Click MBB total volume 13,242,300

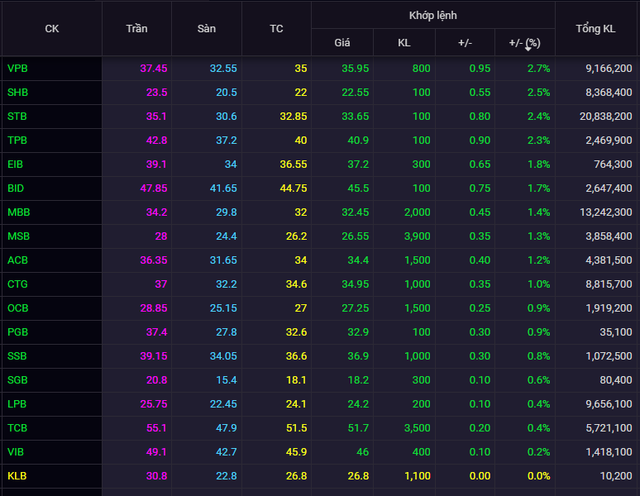coord(606,212)
